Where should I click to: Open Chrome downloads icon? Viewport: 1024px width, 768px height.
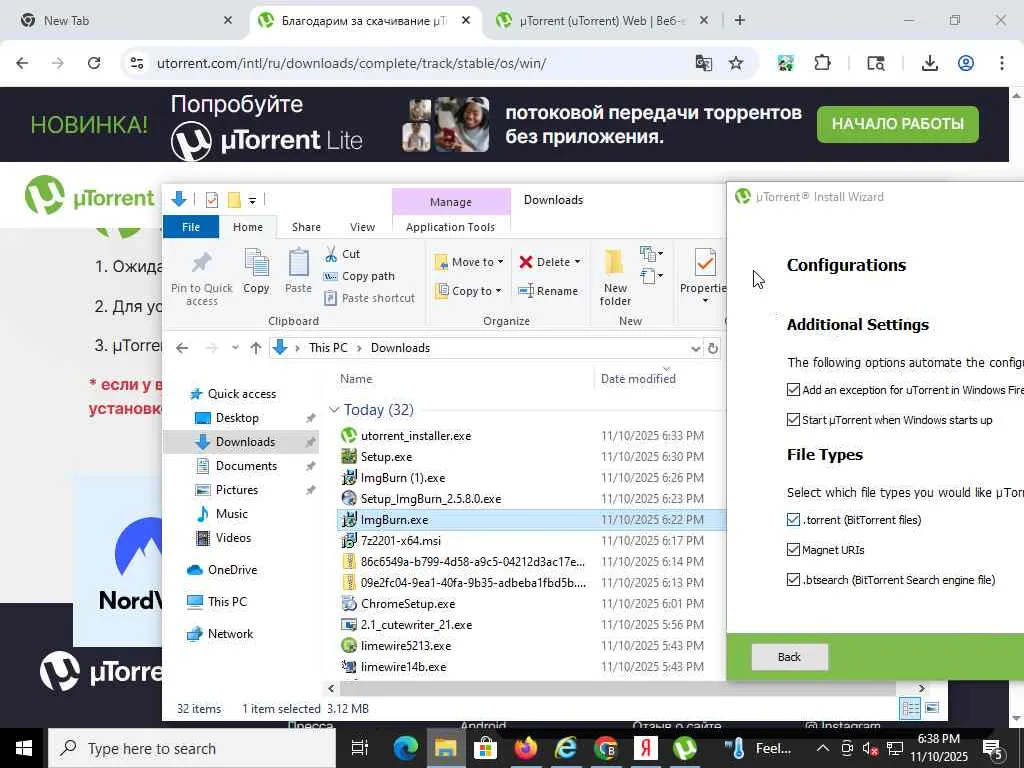(x=929, y=63)
